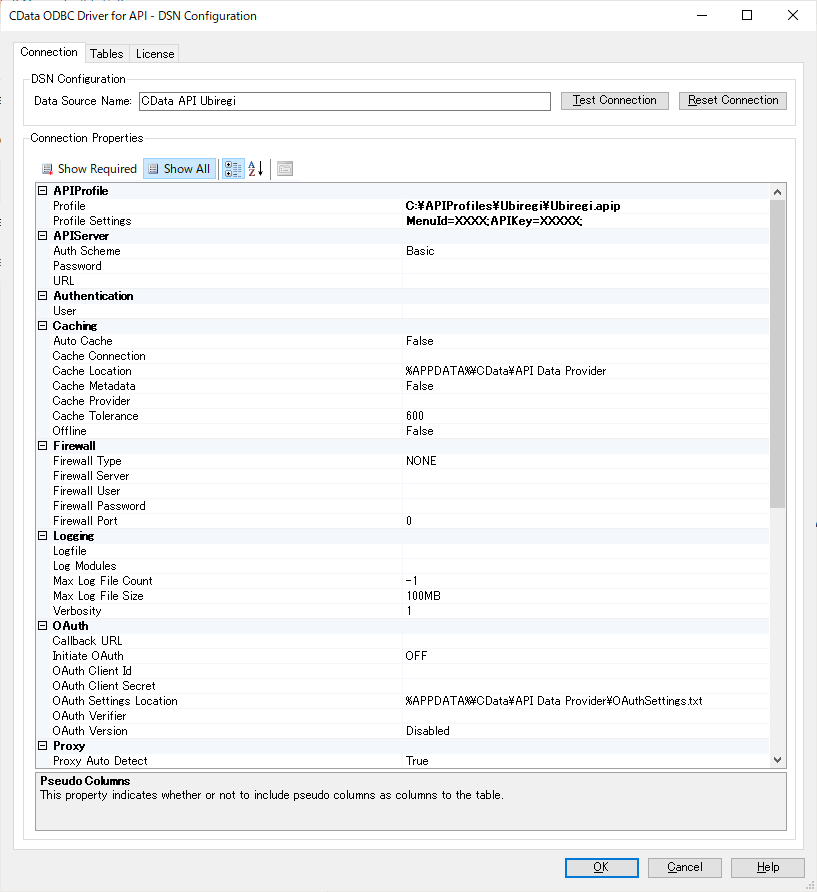Image resolution: width=817 pixels, height=892 pixels.
Task: Collapse the Authentication category
Action: [43, 296]
